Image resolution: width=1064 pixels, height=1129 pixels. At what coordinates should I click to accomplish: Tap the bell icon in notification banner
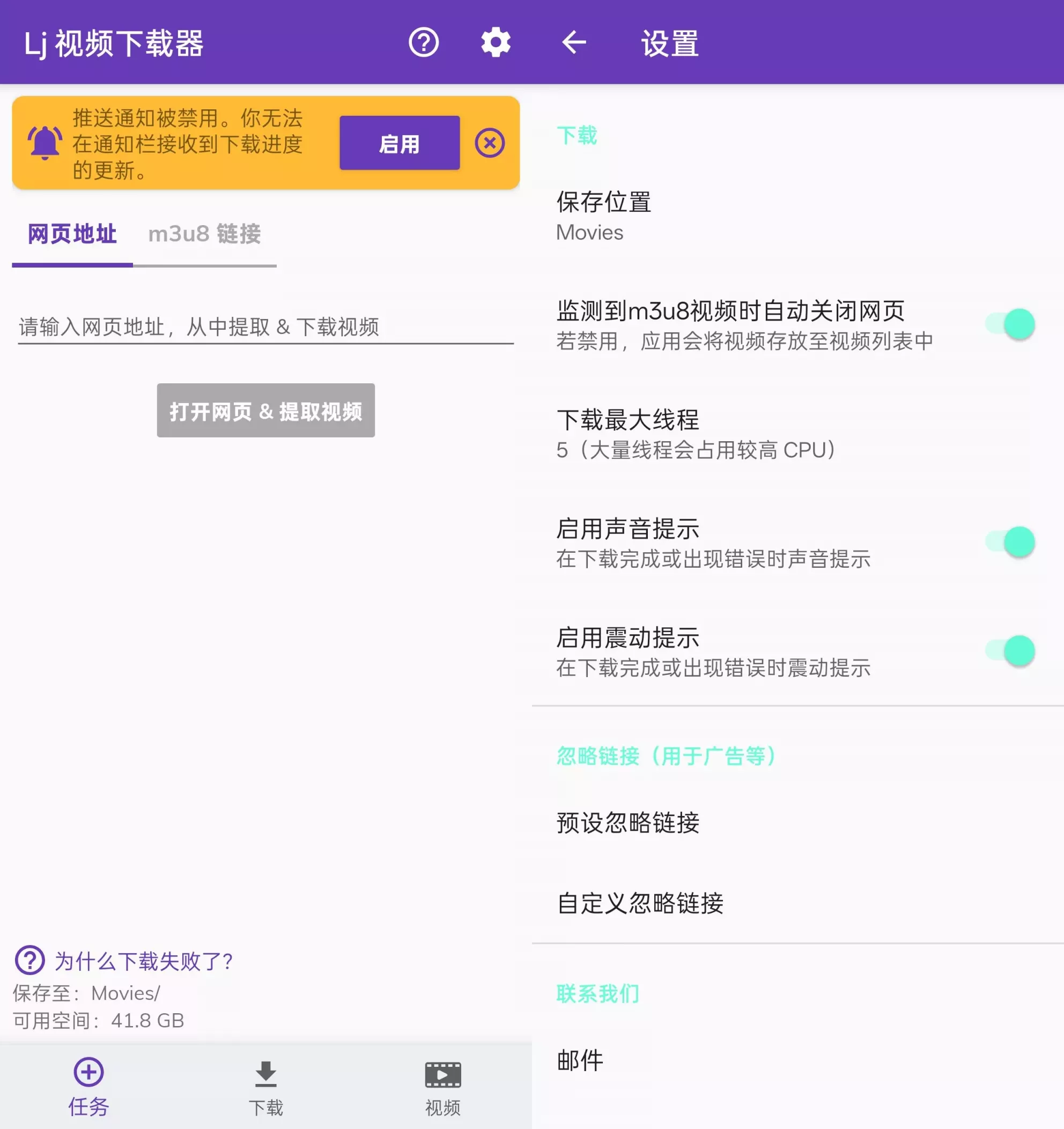[45, 143]
